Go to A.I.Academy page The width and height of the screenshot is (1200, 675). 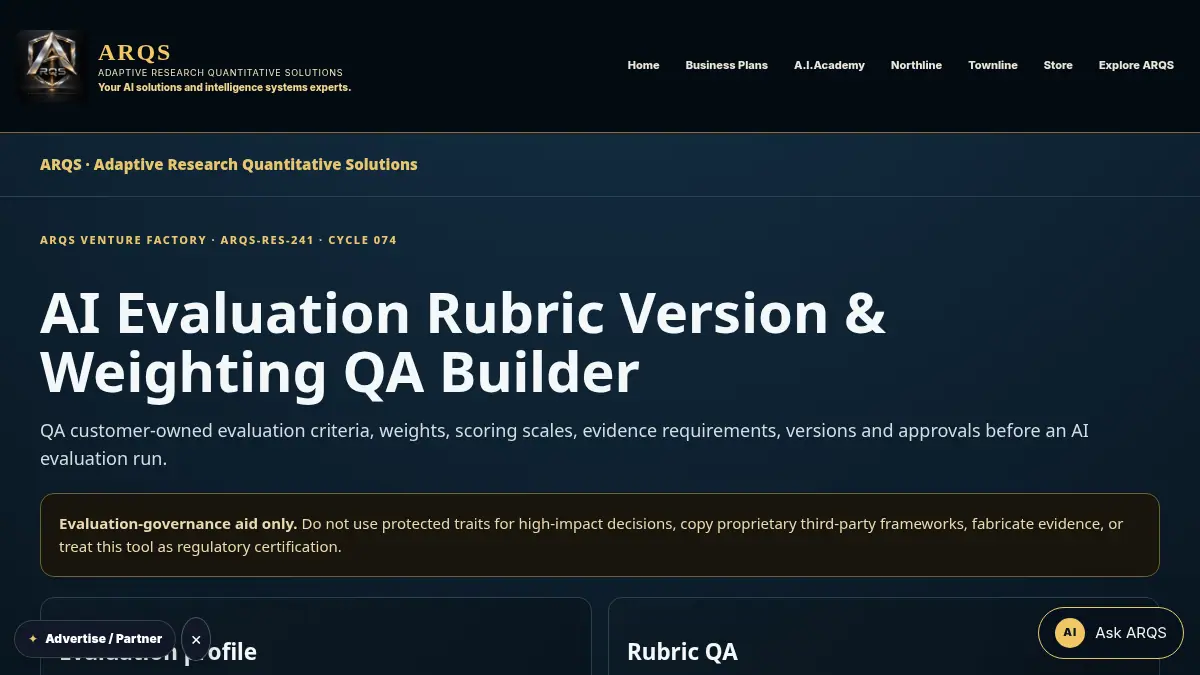pyautogui.click(x=829, y=65)
